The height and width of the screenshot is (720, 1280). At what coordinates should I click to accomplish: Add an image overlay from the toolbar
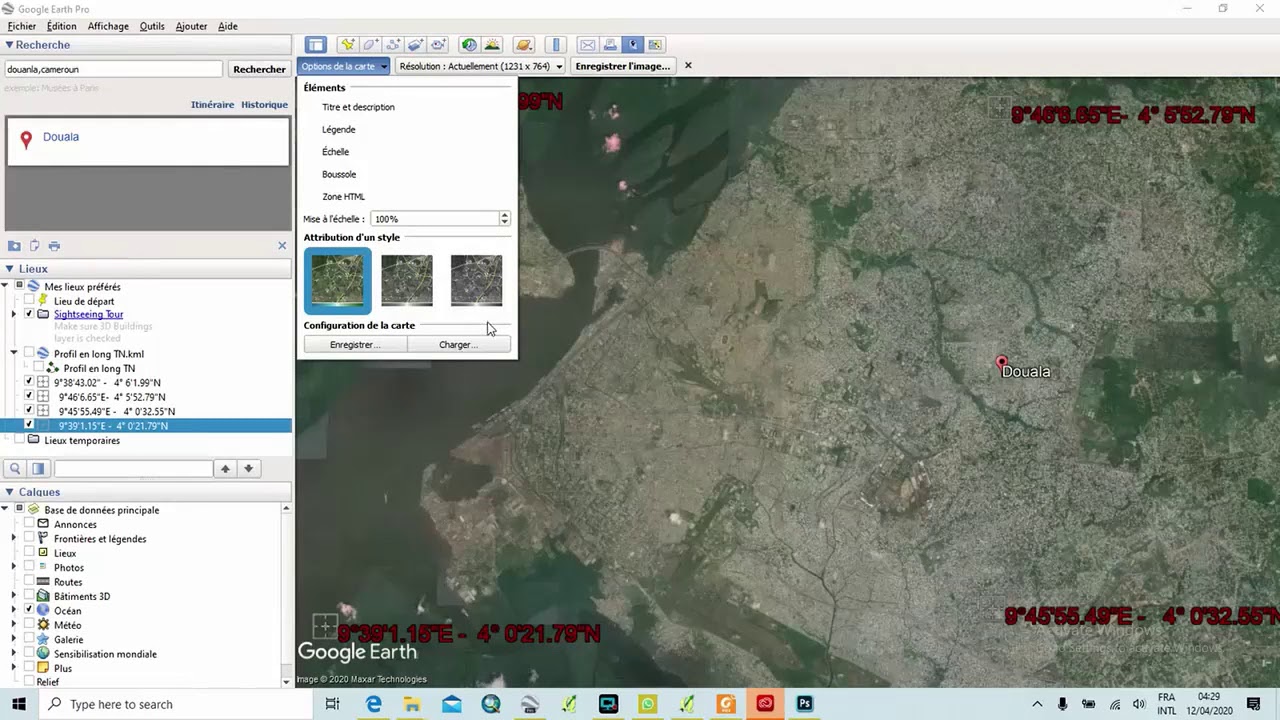(x=416, y=45)
